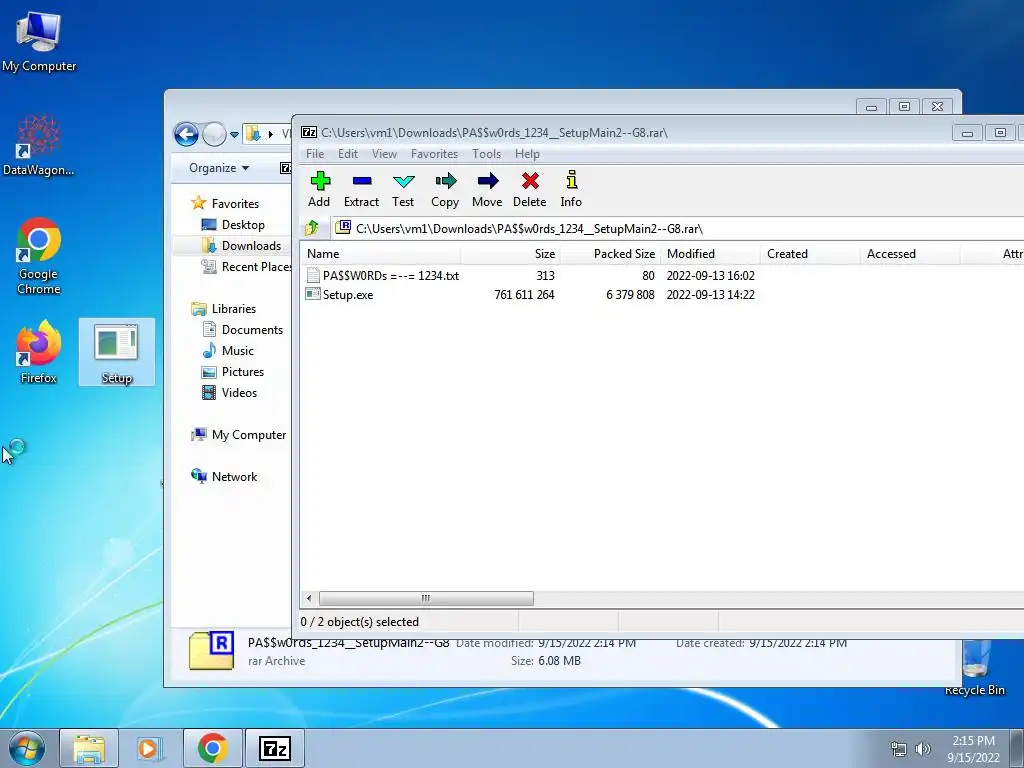This screenshot has width=1024, height=768.
Task: Sort by Created column header
Action: tap(810, 253)
